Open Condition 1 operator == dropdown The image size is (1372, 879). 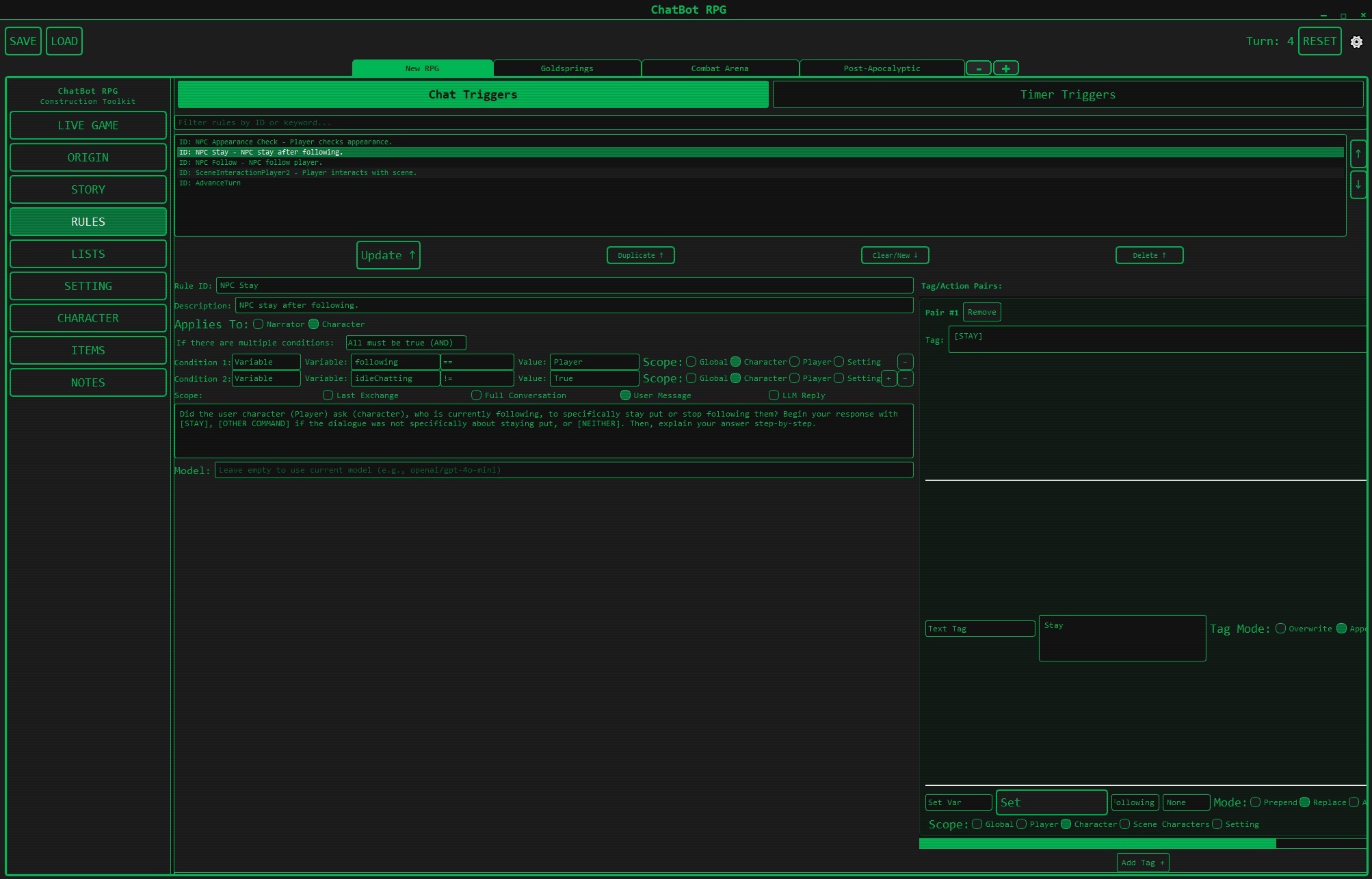click(x=477, y=362)
